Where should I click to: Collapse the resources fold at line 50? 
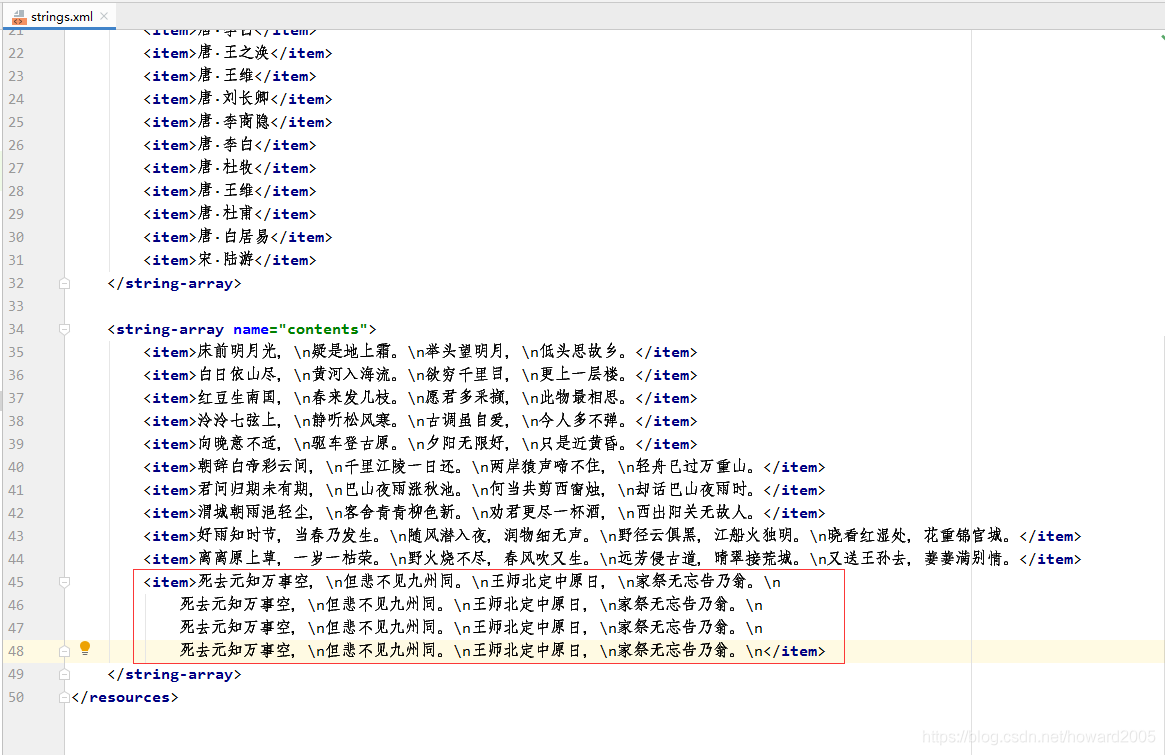pos(65,697)
